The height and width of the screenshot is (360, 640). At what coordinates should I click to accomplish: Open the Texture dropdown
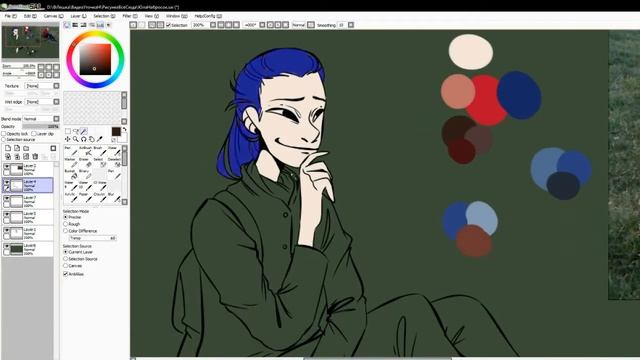tap(56, 86)
